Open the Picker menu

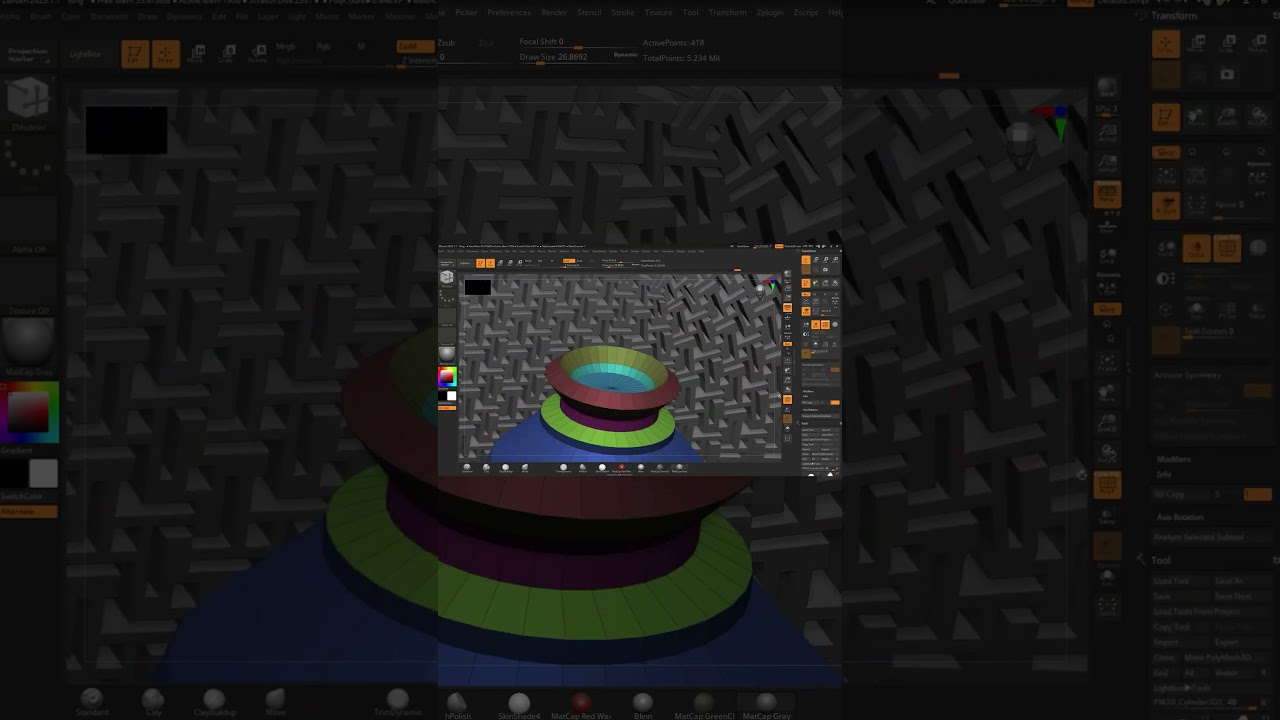pyautogui.click(x=466, y=12)
